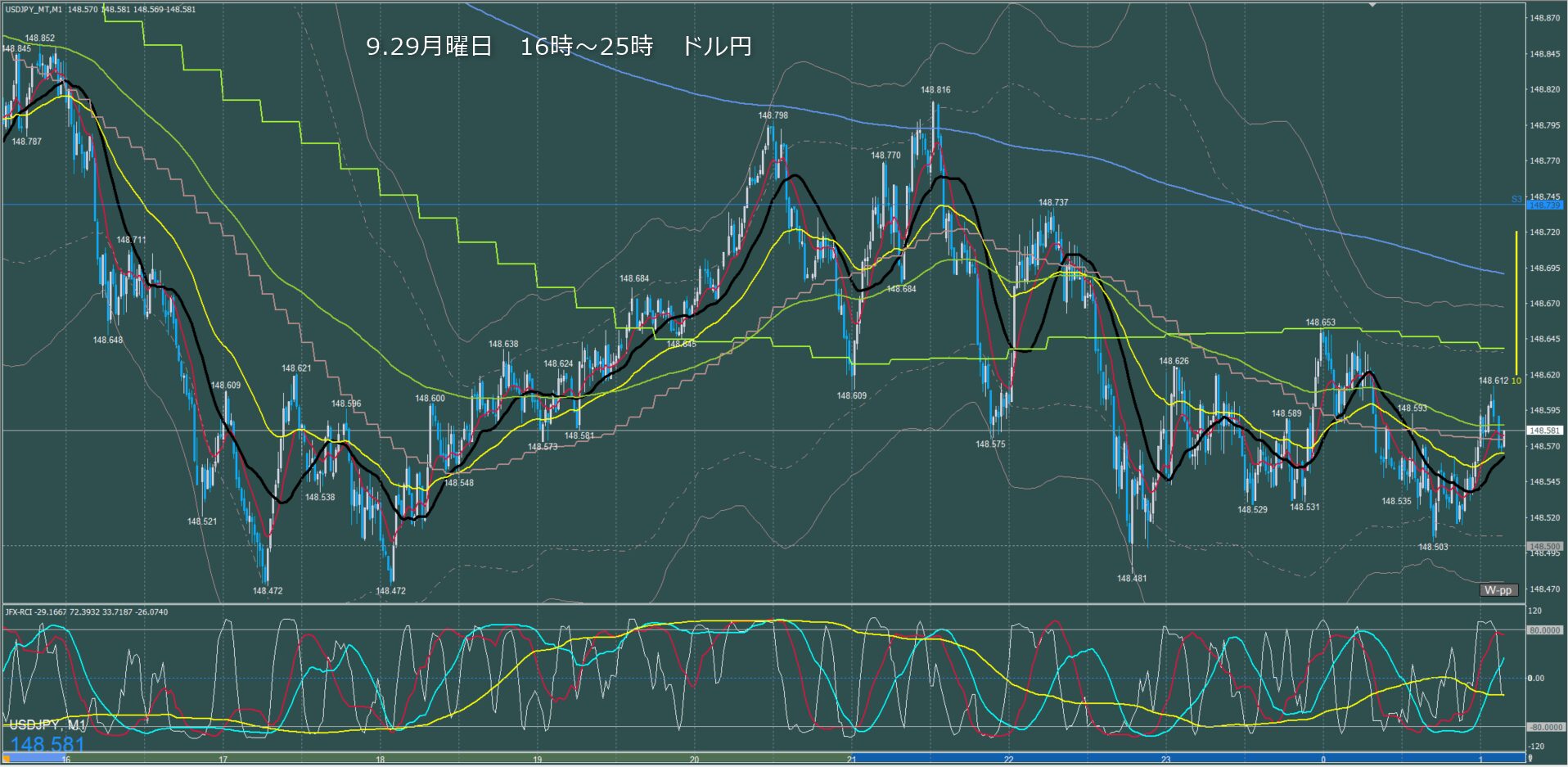This screenshot has width=1568, height=767.
Task: Click the W-pp button
Action: [x=1498, y=590]
